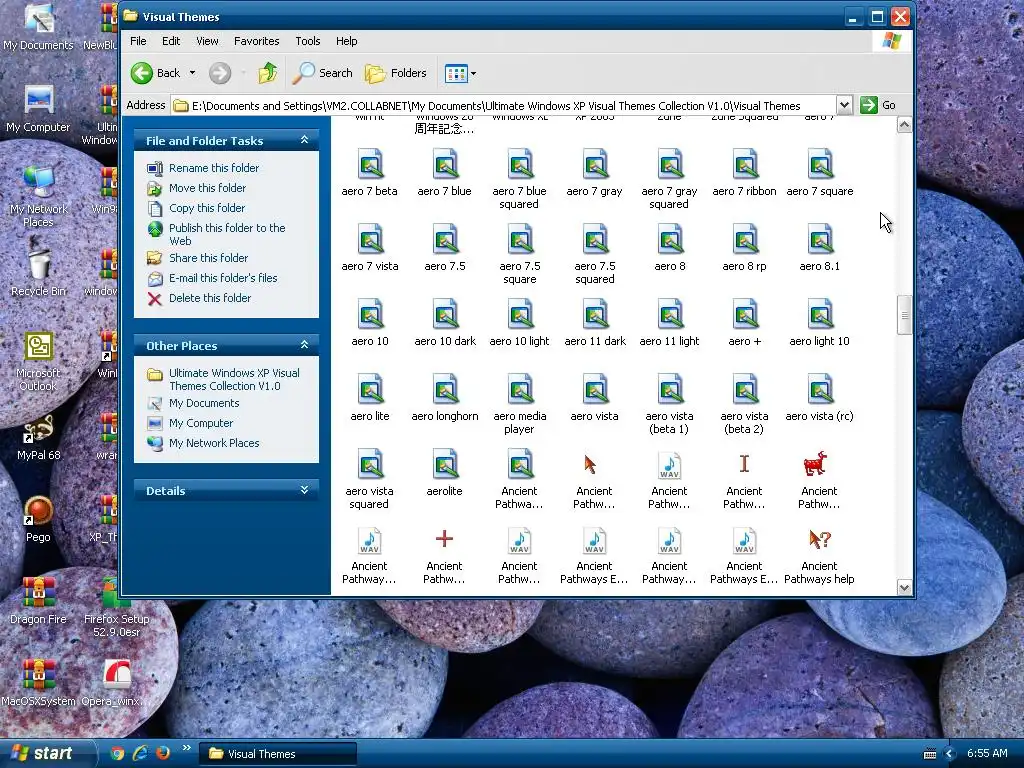Expand the Address bar dropdown
1024x768 pixels.
844,105
